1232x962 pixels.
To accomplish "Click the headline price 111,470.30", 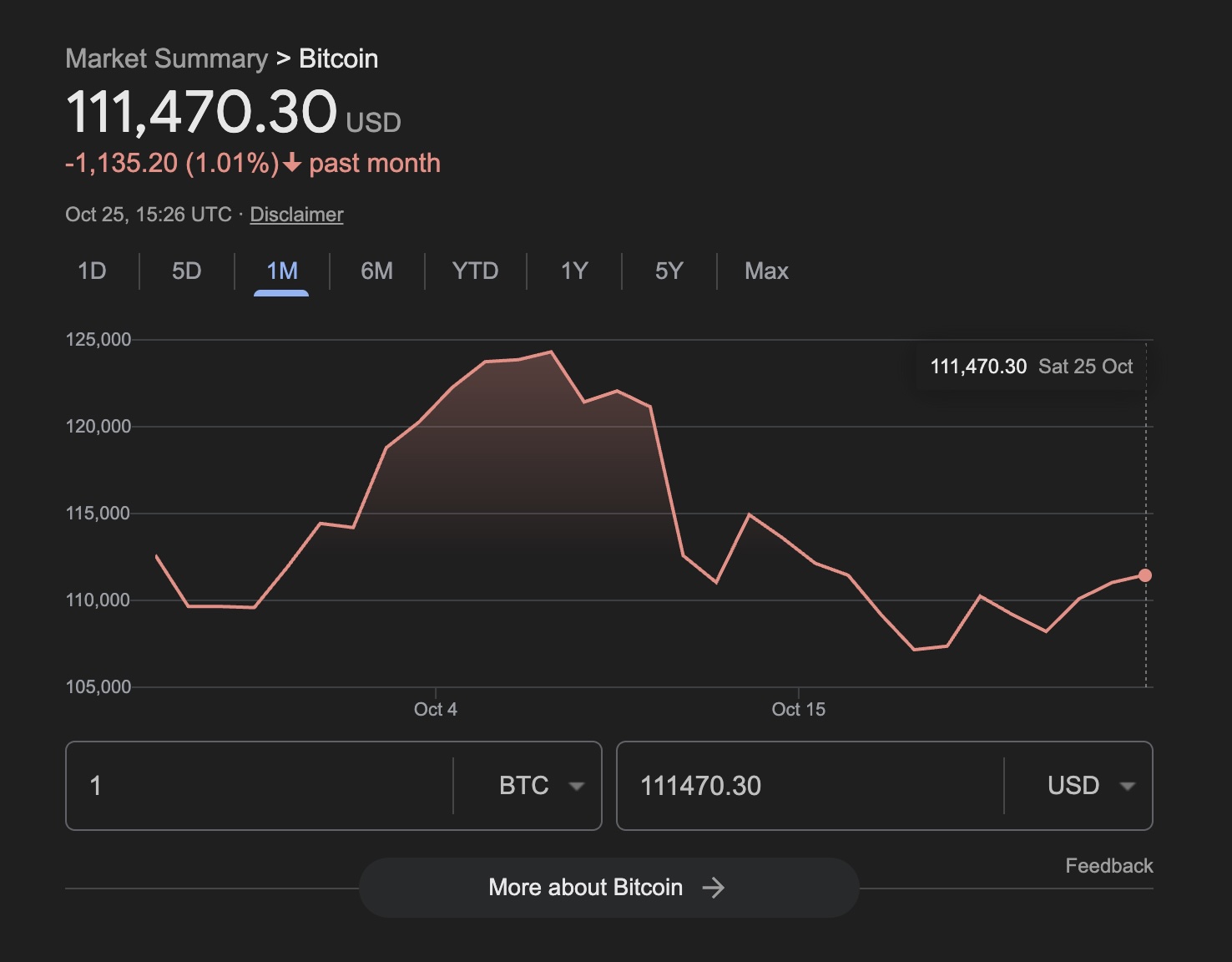I will pos(201,113).
